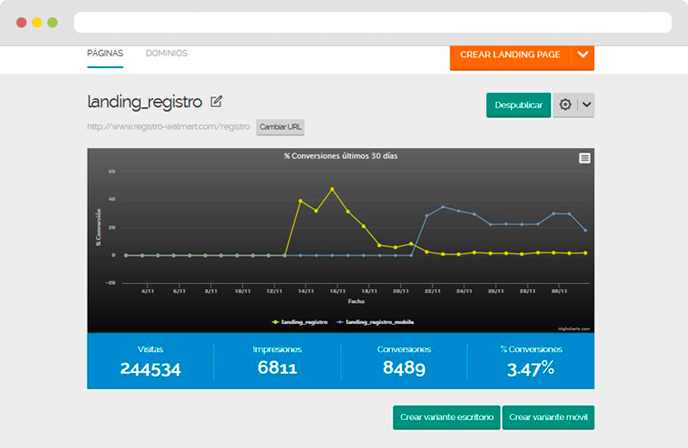Image resolution: width=688 pixels, height=448 pixels.
Task: Click the Highcharts.com credit link
Action: [x=574, y=329]
